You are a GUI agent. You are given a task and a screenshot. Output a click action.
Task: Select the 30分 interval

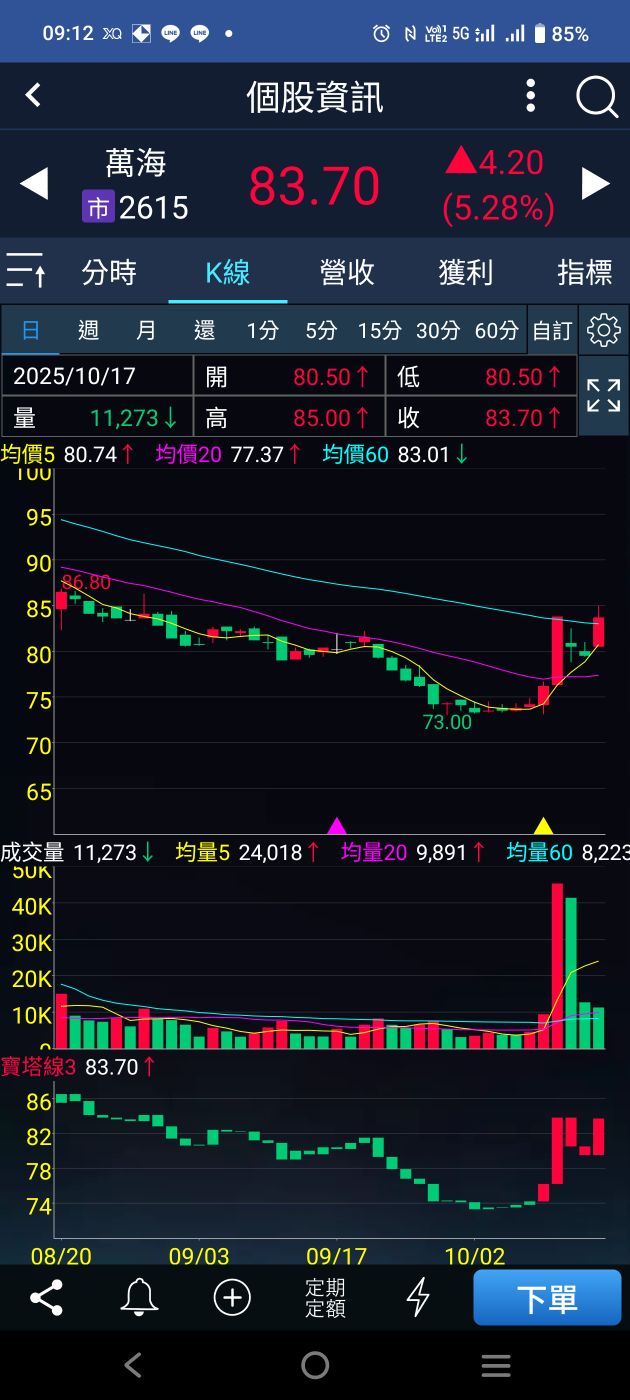[x=438, y=330]
